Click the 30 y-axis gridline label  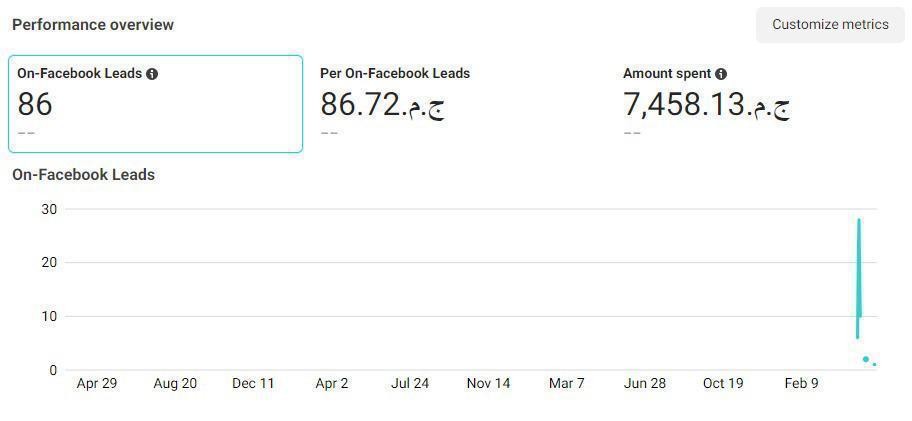coord(49,209)
